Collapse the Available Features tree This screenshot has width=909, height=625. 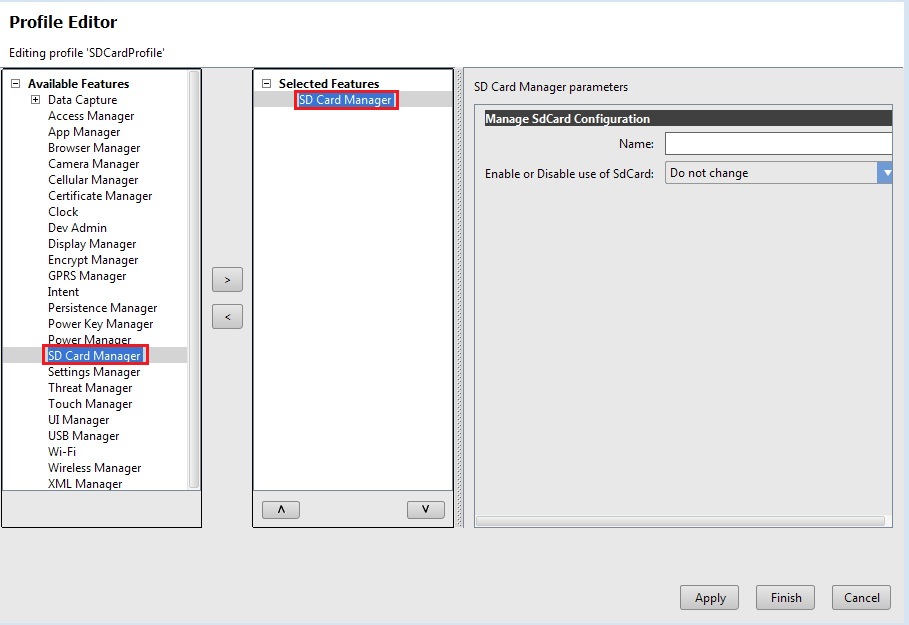[x=15, y=84]
